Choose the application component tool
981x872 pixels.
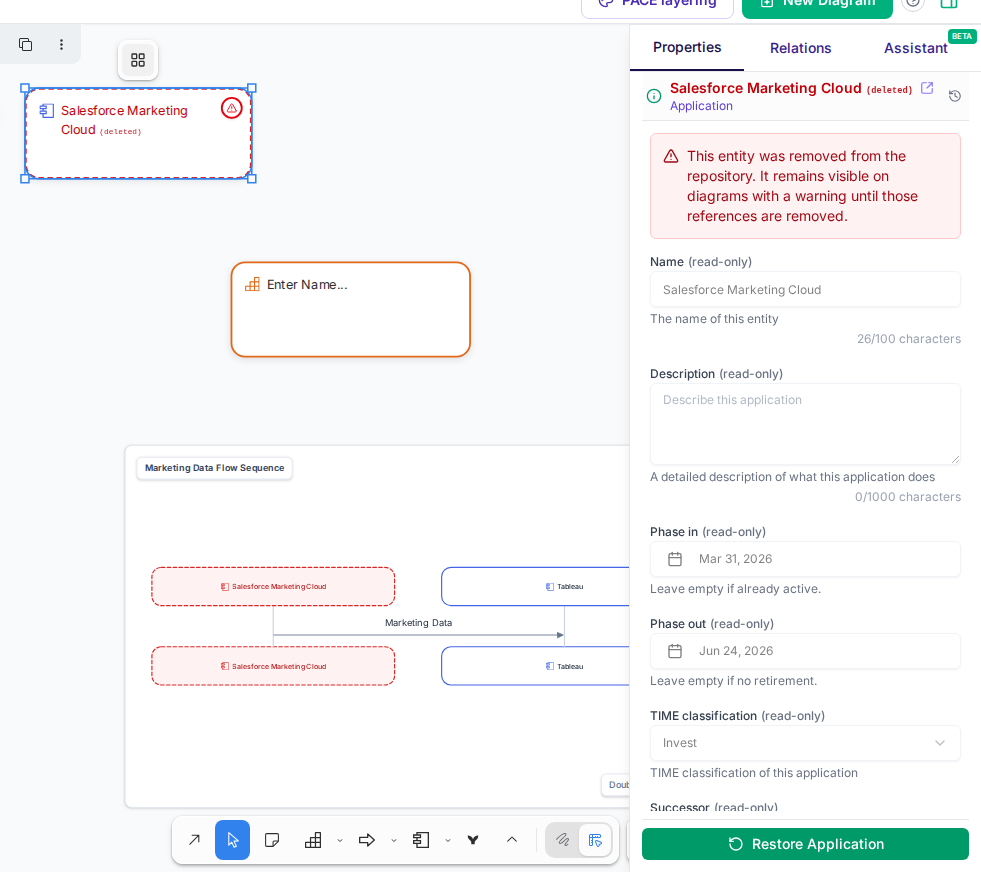coord(421,839)
